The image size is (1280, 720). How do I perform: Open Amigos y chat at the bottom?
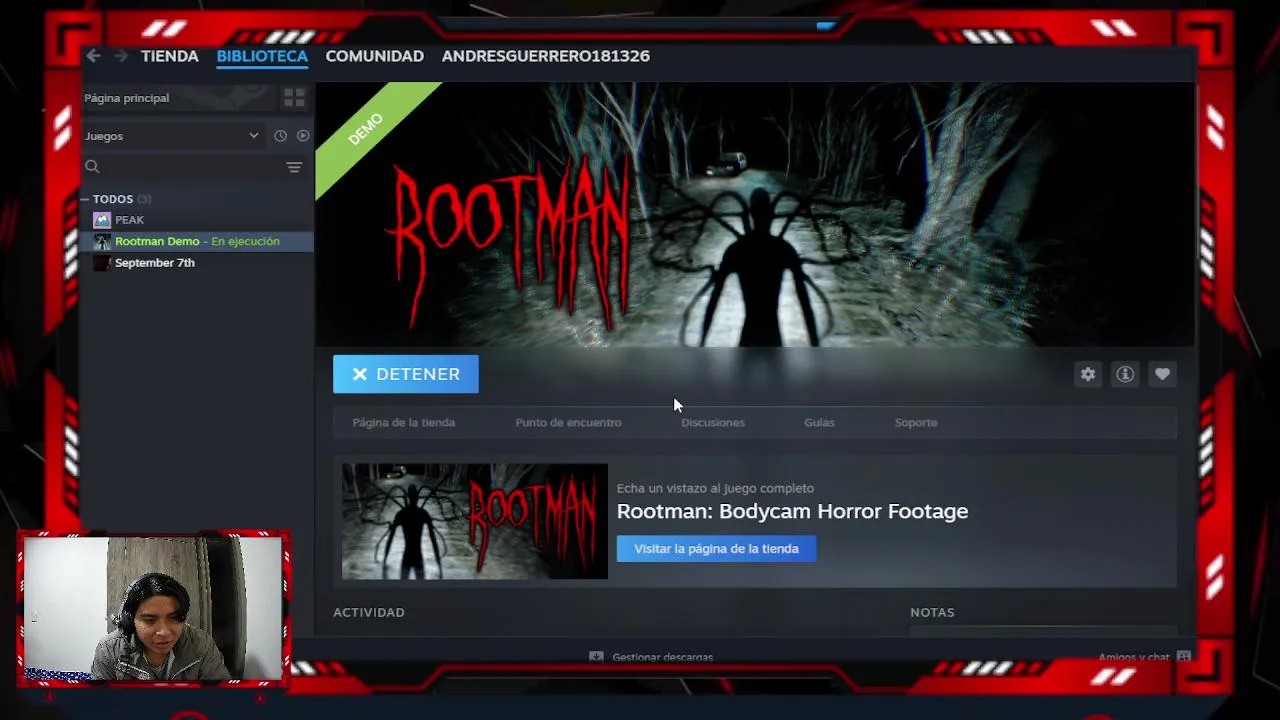click(x=1144, y=657)
